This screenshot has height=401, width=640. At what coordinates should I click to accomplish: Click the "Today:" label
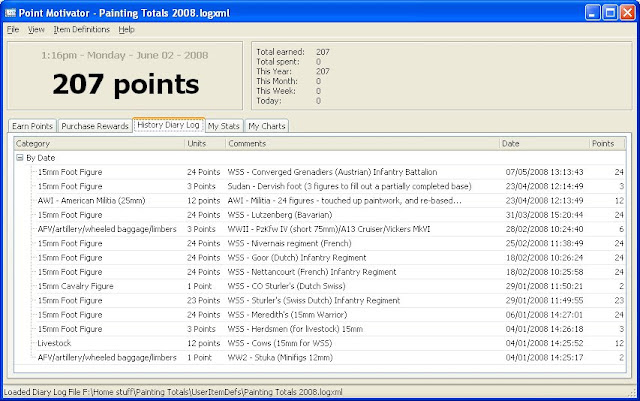[269, 100]
